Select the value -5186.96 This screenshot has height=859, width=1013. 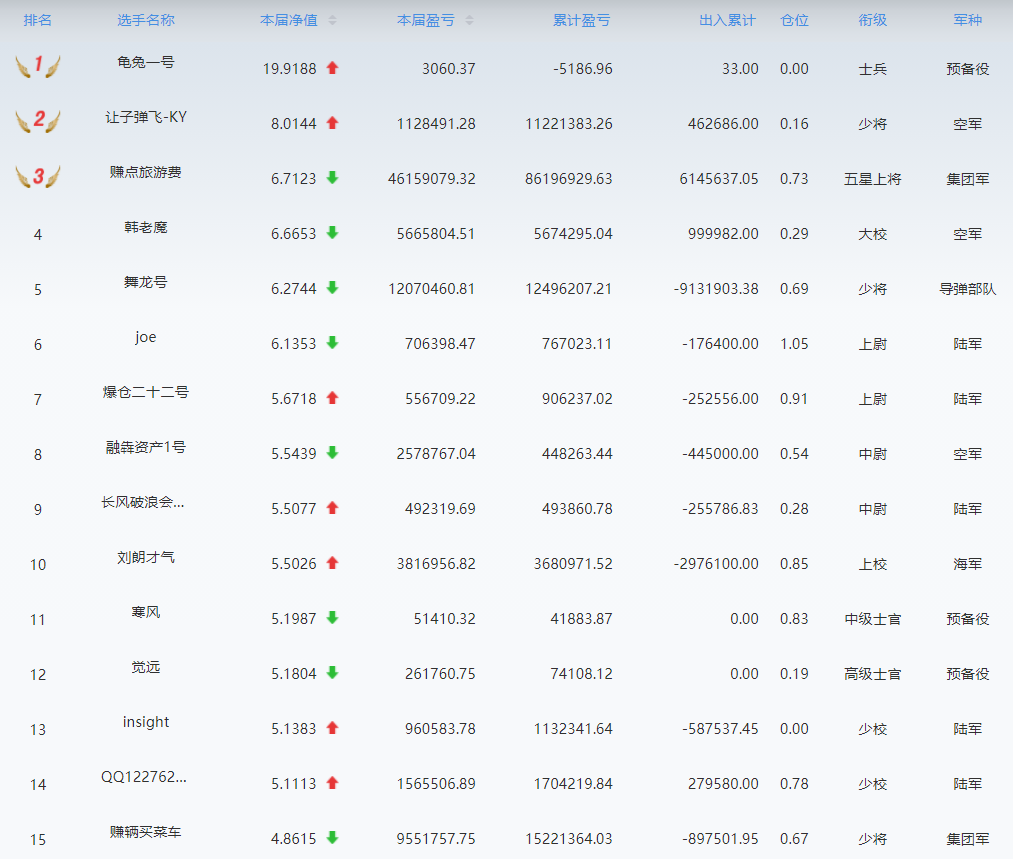(583, 68)
